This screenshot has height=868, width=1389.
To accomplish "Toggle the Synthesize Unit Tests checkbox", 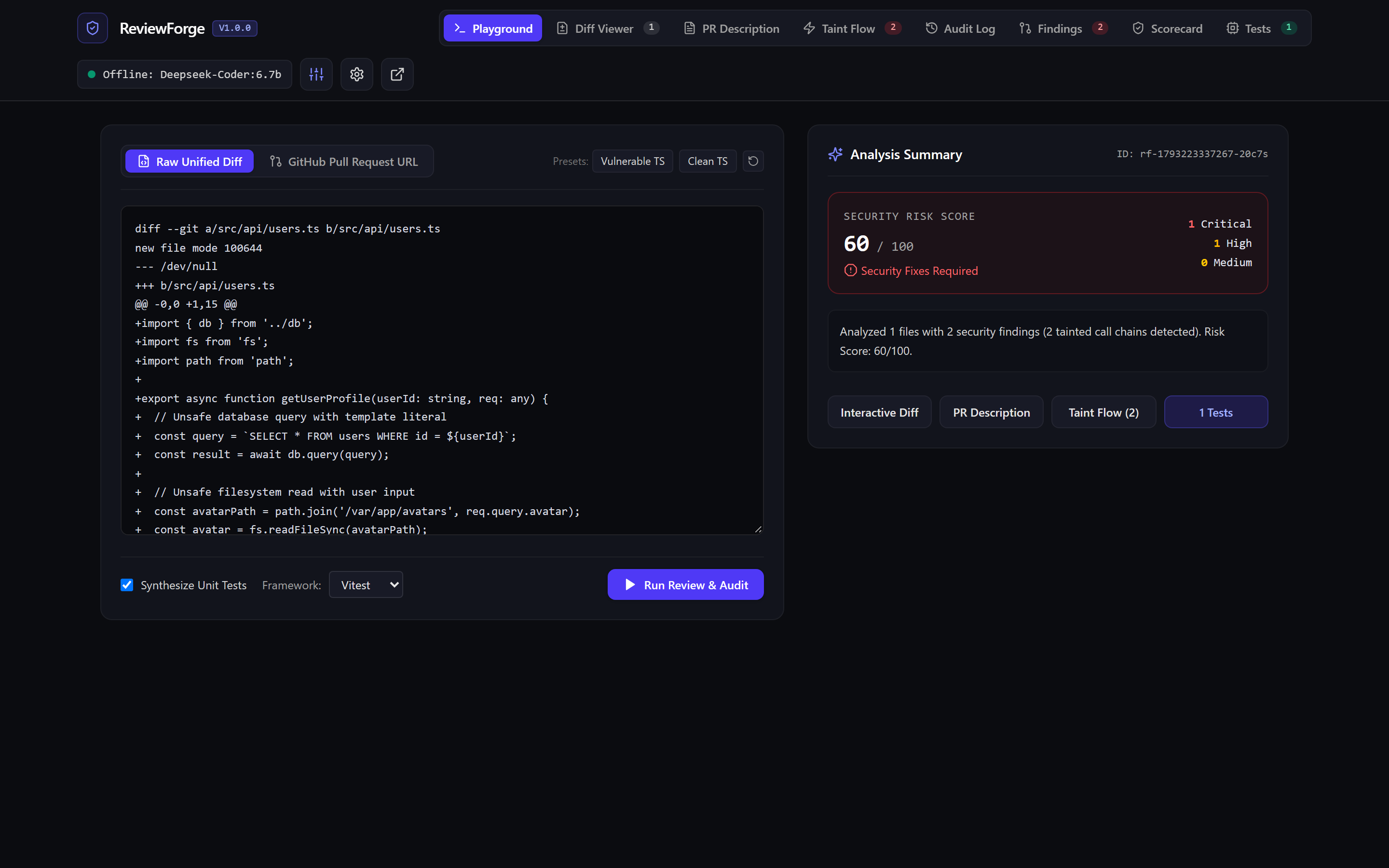I will pyautogui.click(x=127, y=584).
